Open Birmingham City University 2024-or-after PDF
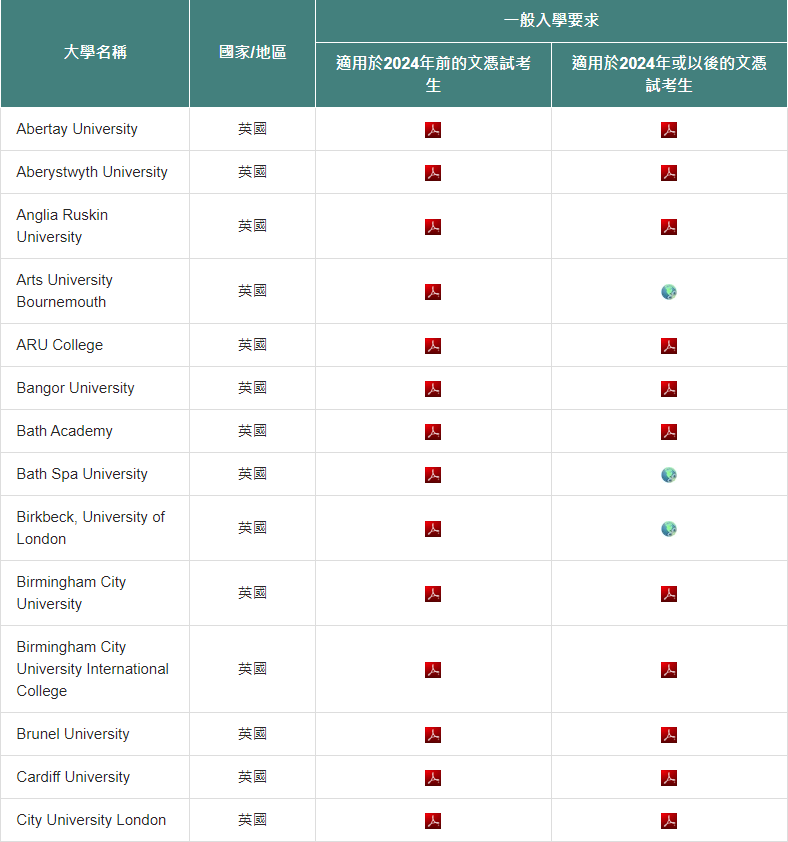 [669, 594]
